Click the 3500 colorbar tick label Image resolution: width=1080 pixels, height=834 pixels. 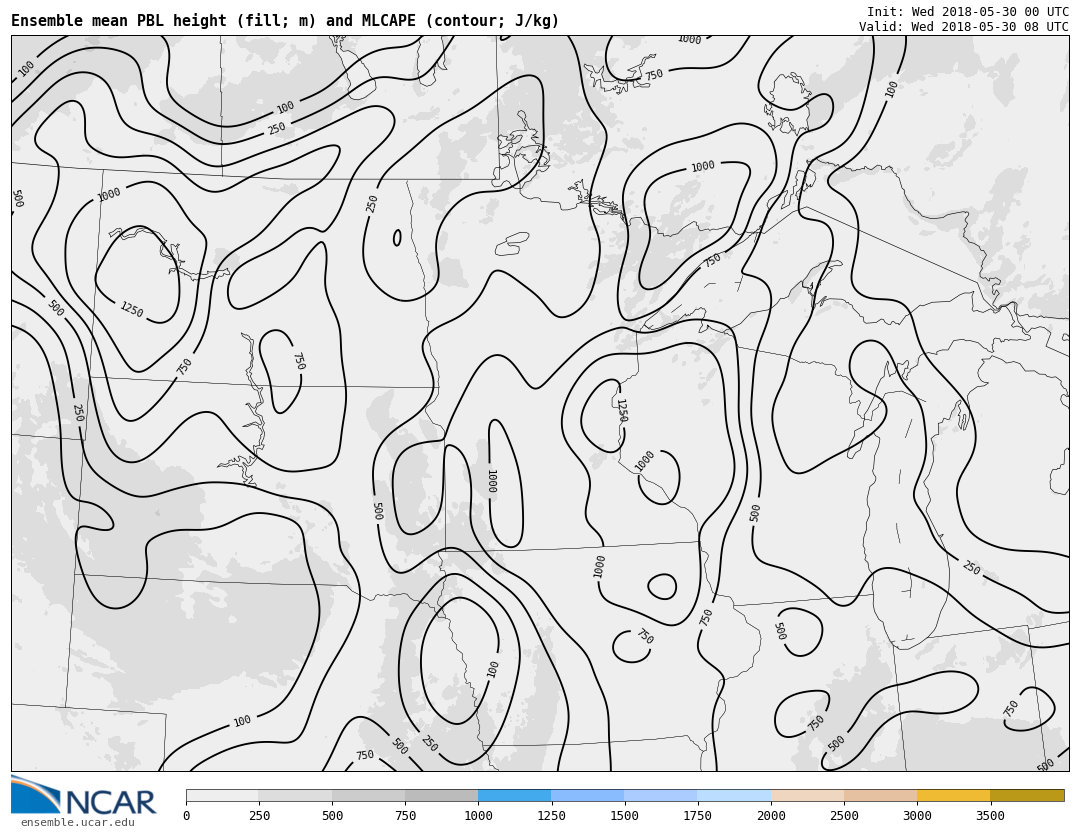[990, 816]
